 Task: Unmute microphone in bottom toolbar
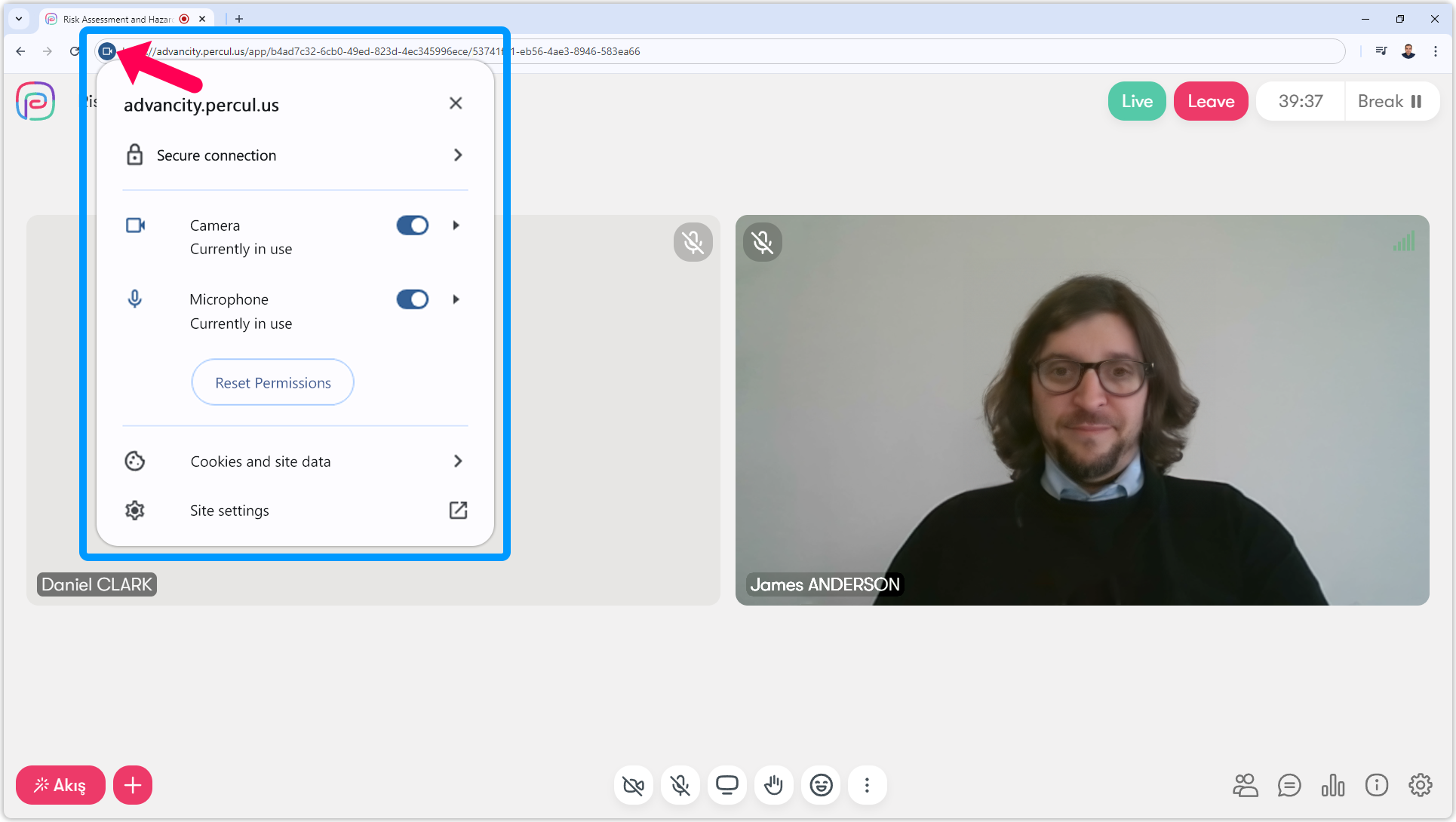680,785
